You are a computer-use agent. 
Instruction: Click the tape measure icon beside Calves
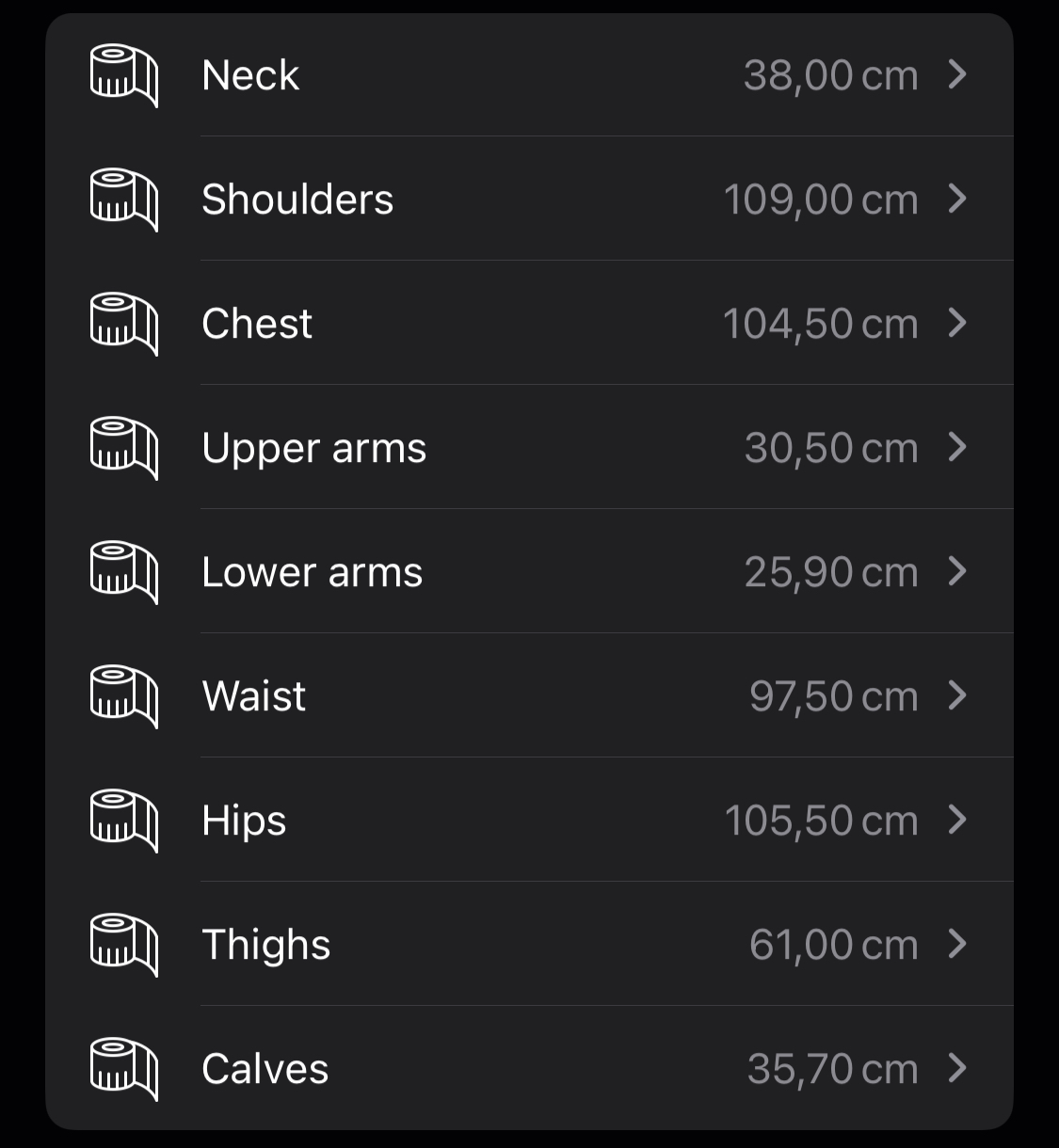123,1069
